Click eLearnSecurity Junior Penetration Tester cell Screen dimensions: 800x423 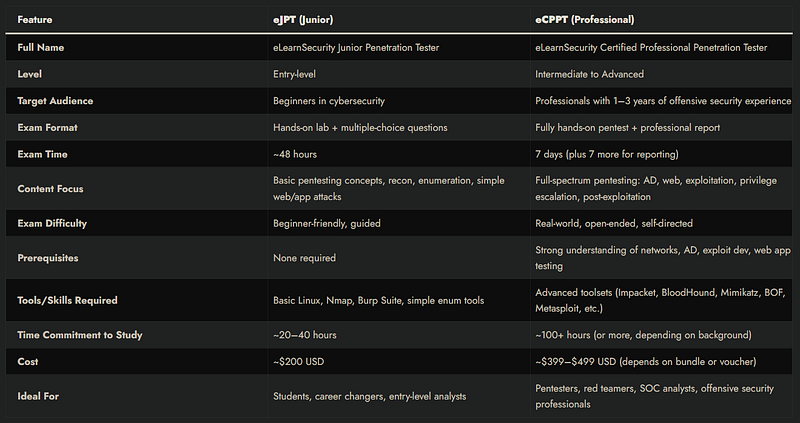coord(356,47)
